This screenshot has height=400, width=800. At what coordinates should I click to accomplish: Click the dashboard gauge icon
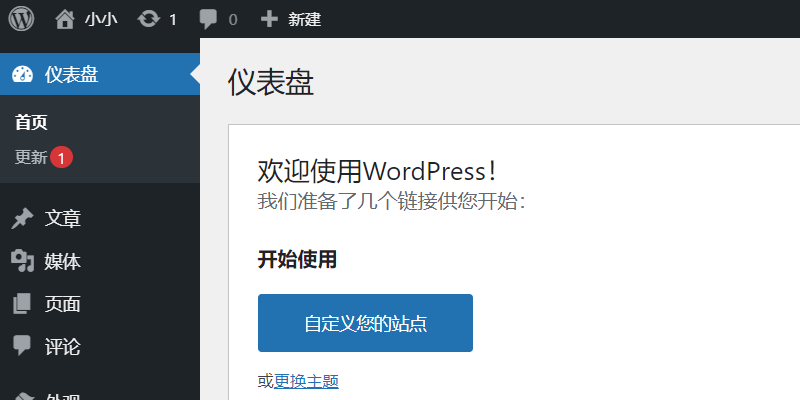pyautogui.click(x=22, y=74)
